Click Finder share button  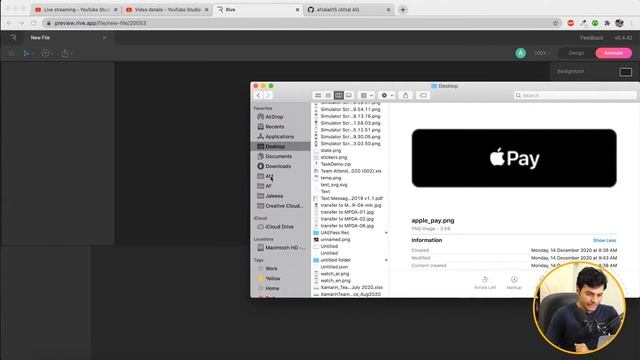click(x=405, y=96)
